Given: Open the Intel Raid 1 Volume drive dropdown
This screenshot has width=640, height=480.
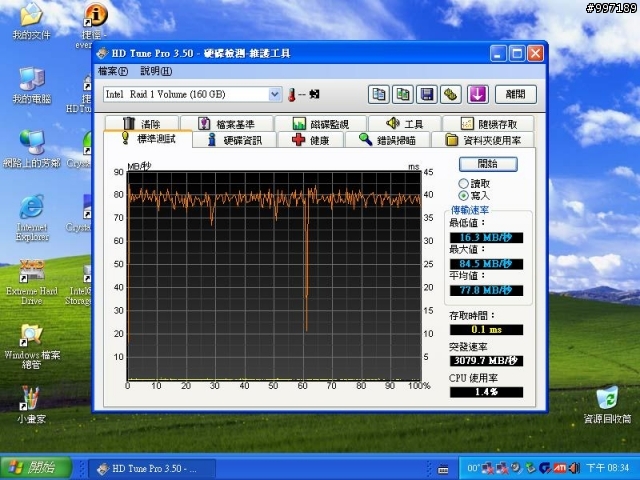Looking at the screenshot, I should click(276, 95).
